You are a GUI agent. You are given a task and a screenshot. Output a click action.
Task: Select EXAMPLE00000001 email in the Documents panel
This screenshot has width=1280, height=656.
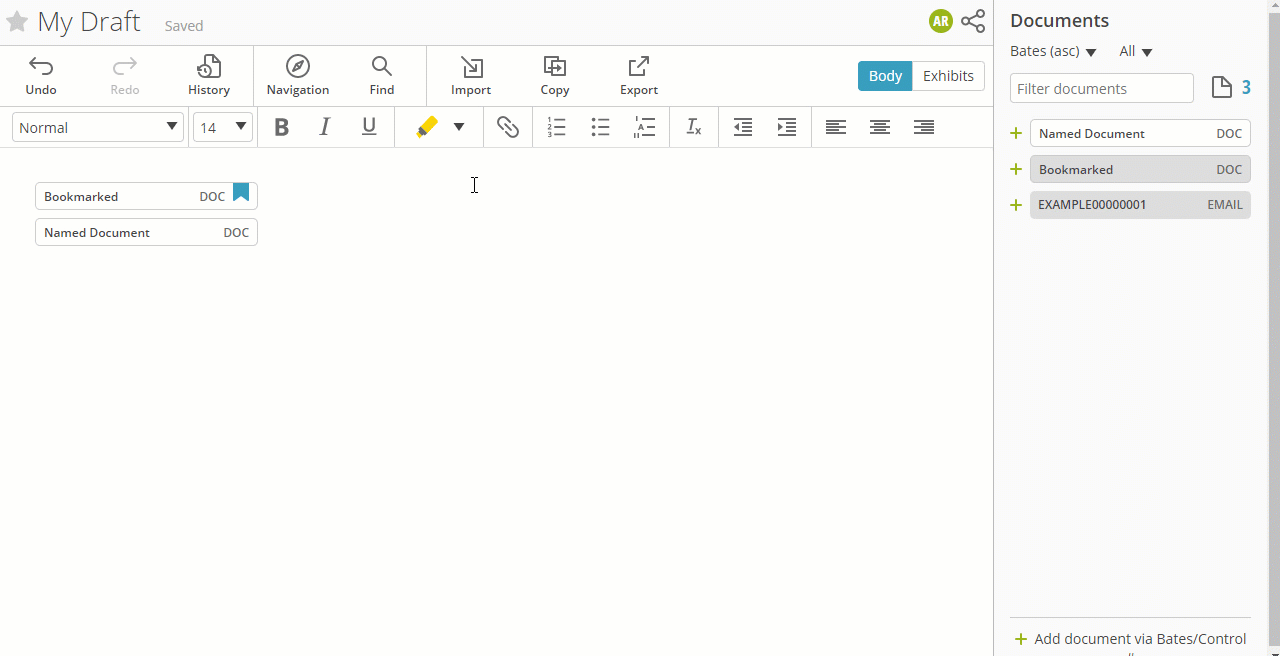click(x=1140, y=205)
